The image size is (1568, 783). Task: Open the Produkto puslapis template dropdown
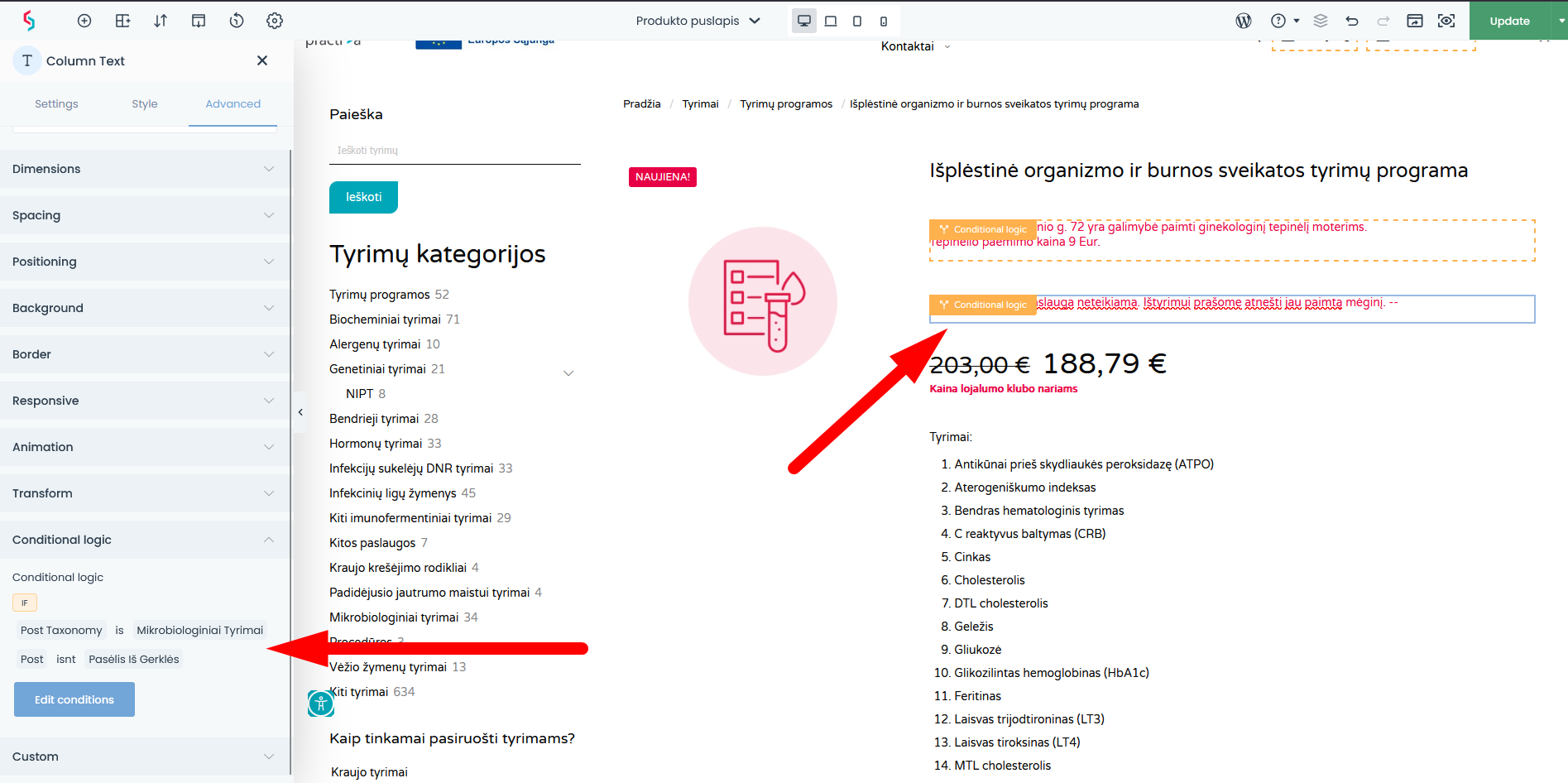pyautogui.click(x=698, y=21)
